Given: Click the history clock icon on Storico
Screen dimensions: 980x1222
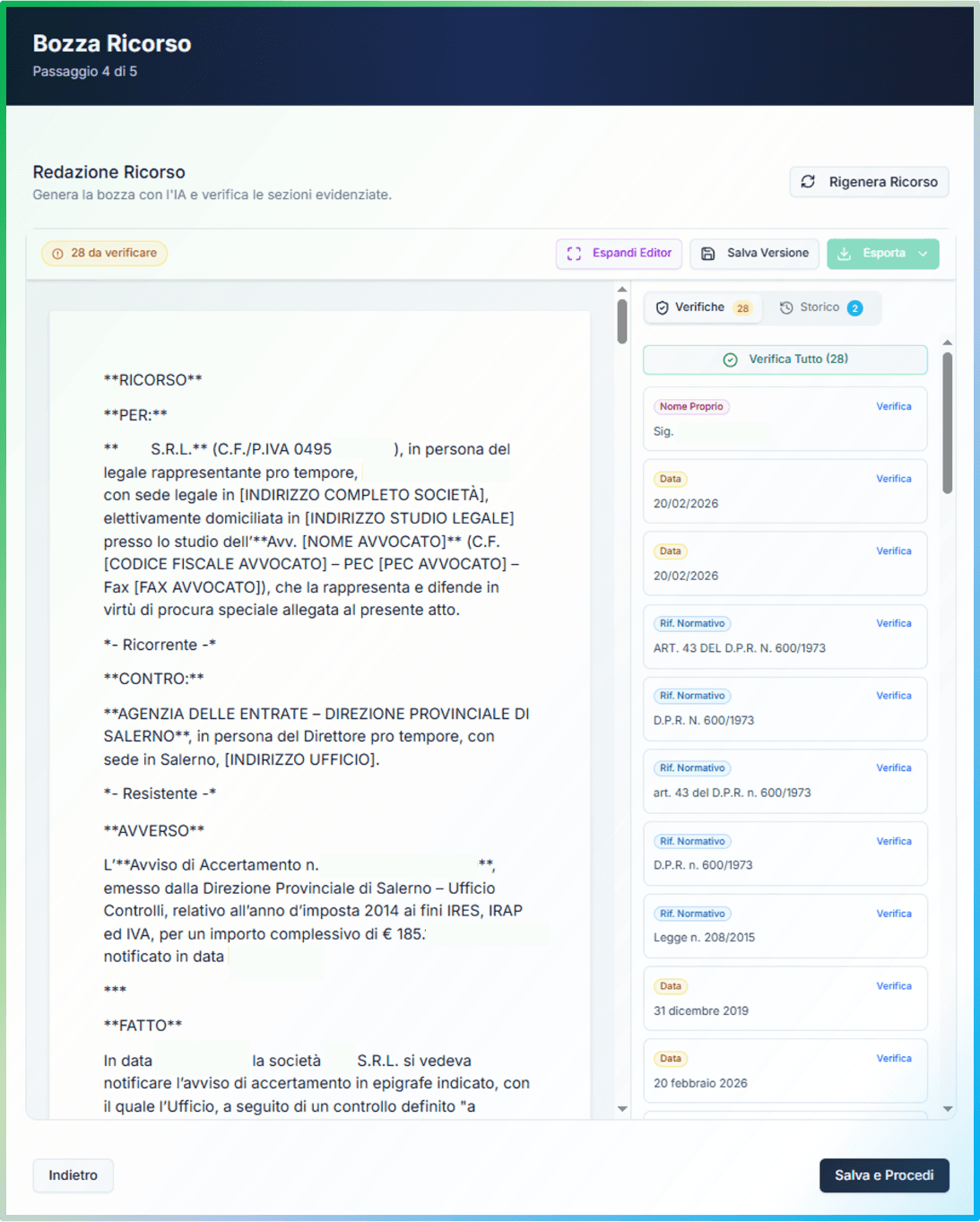Looking at the screenshot, I should point(786,308).
